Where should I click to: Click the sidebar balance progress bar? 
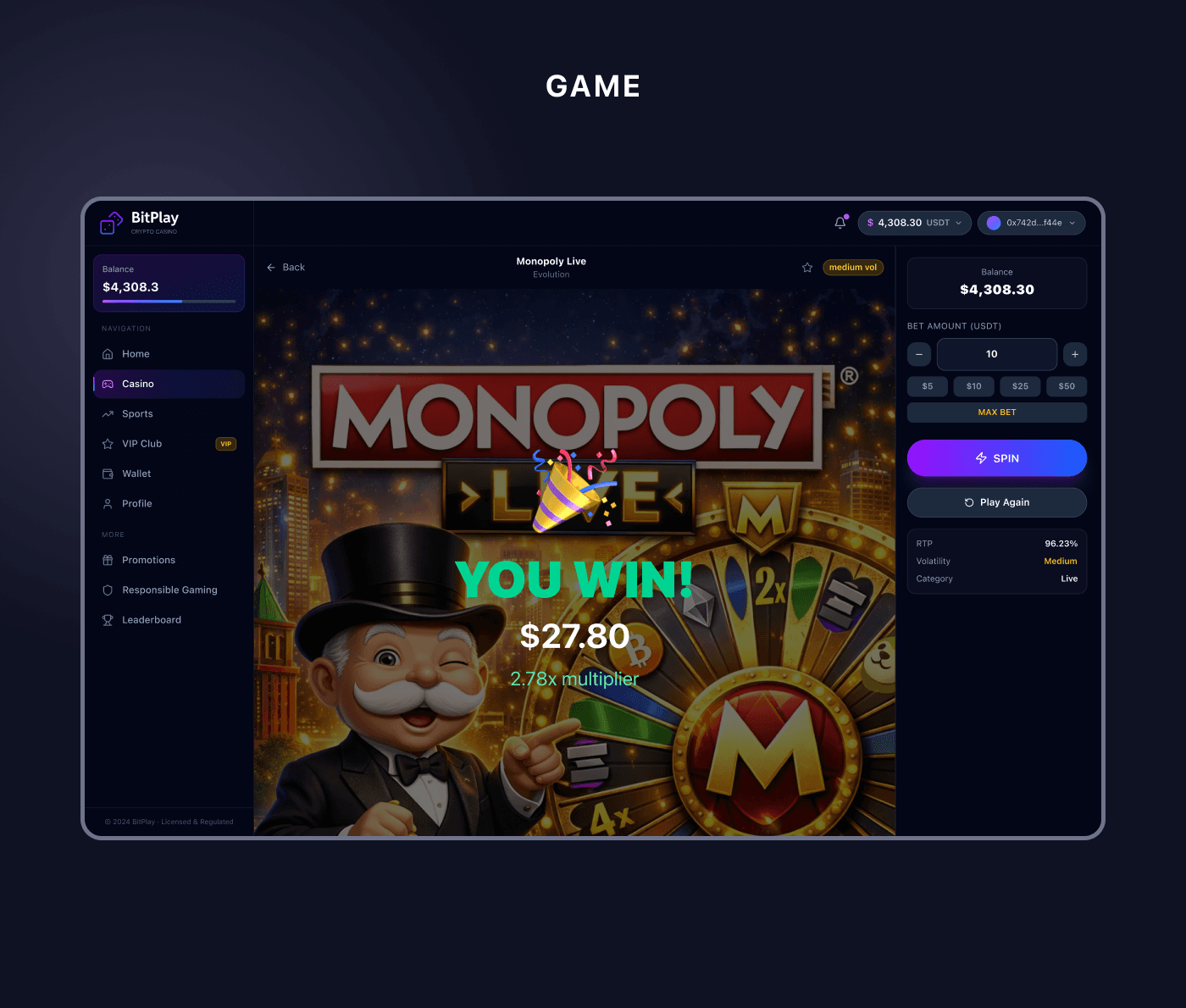(x=169, y=302)
